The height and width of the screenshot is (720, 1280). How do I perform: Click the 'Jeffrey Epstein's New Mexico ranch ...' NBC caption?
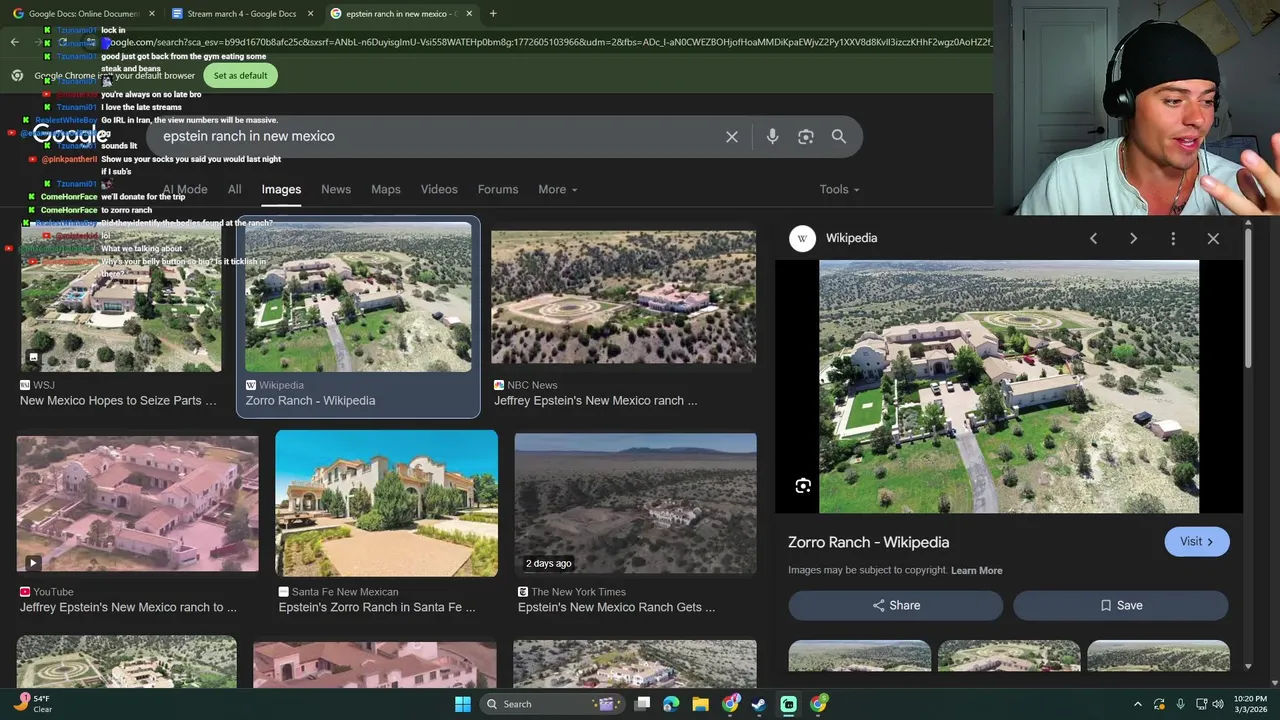coord(596,401)
